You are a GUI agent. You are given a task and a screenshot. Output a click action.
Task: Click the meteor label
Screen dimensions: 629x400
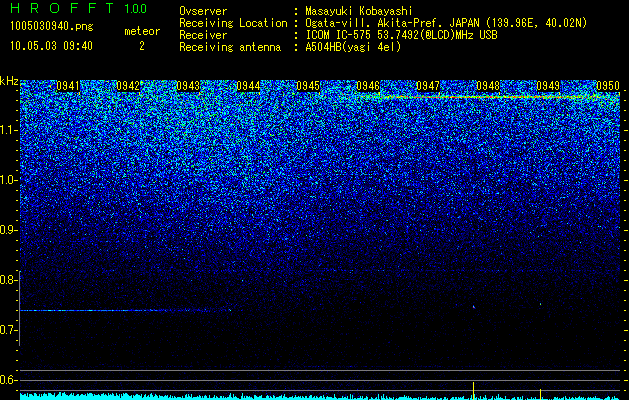coord(142,31)
